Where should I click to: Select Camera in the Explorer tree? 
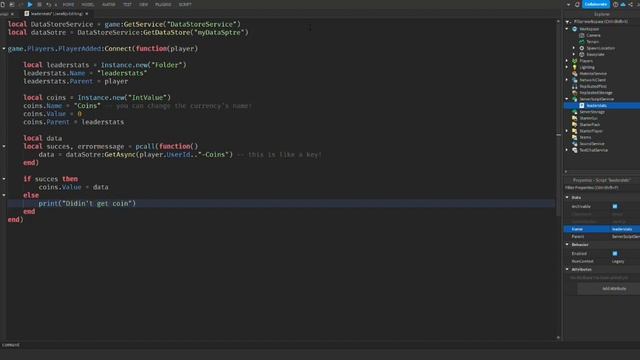pyautogui.click(x=593, y=36)
